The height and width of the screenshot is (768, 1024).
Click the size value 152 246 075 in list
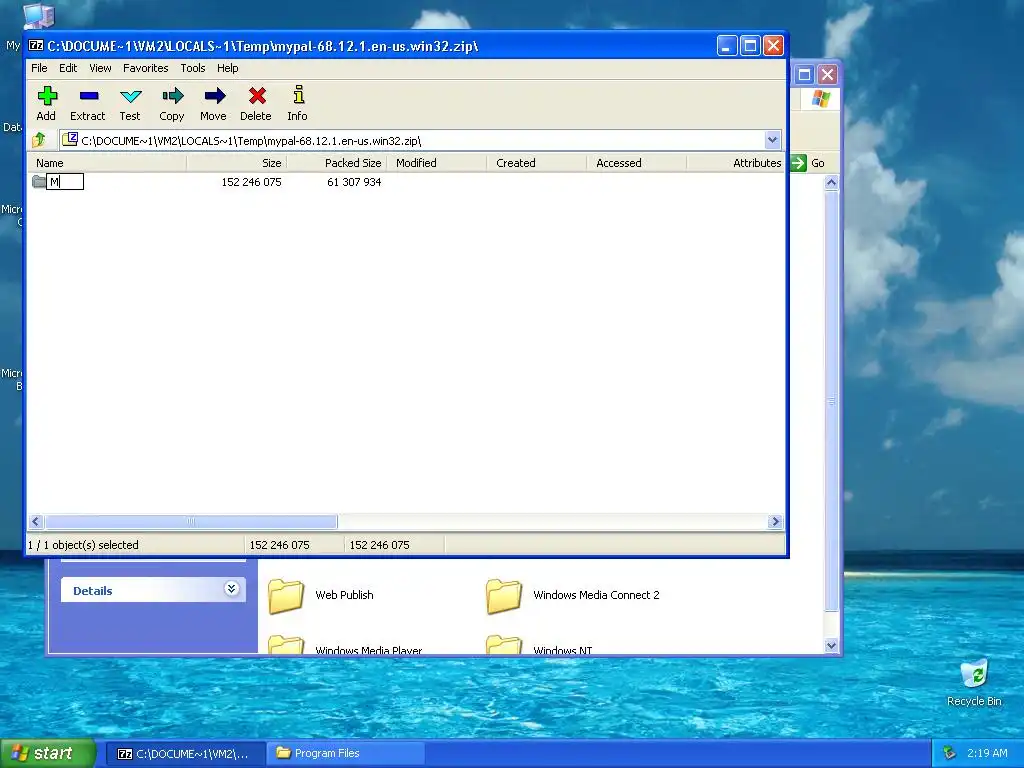[x=251, y=182]
